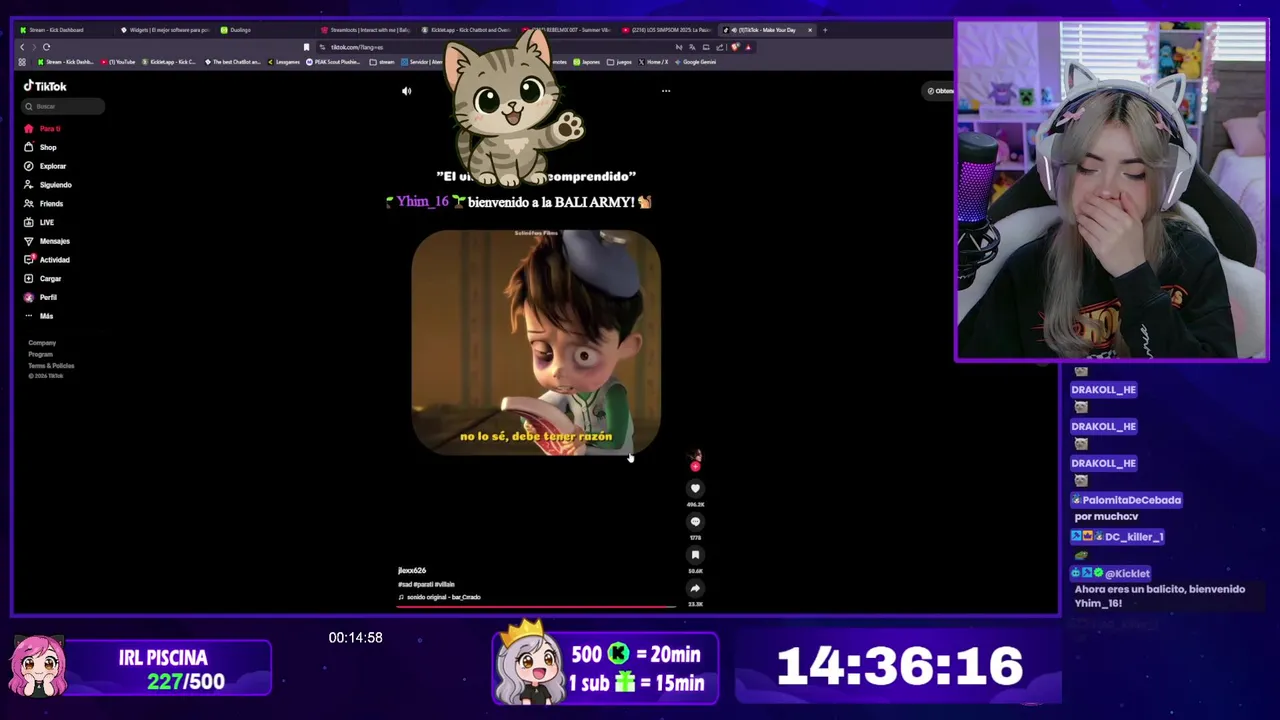Viewport: 1280px width, 720px height.
Task: Click the Obtener button at top right
Action: 940,91
